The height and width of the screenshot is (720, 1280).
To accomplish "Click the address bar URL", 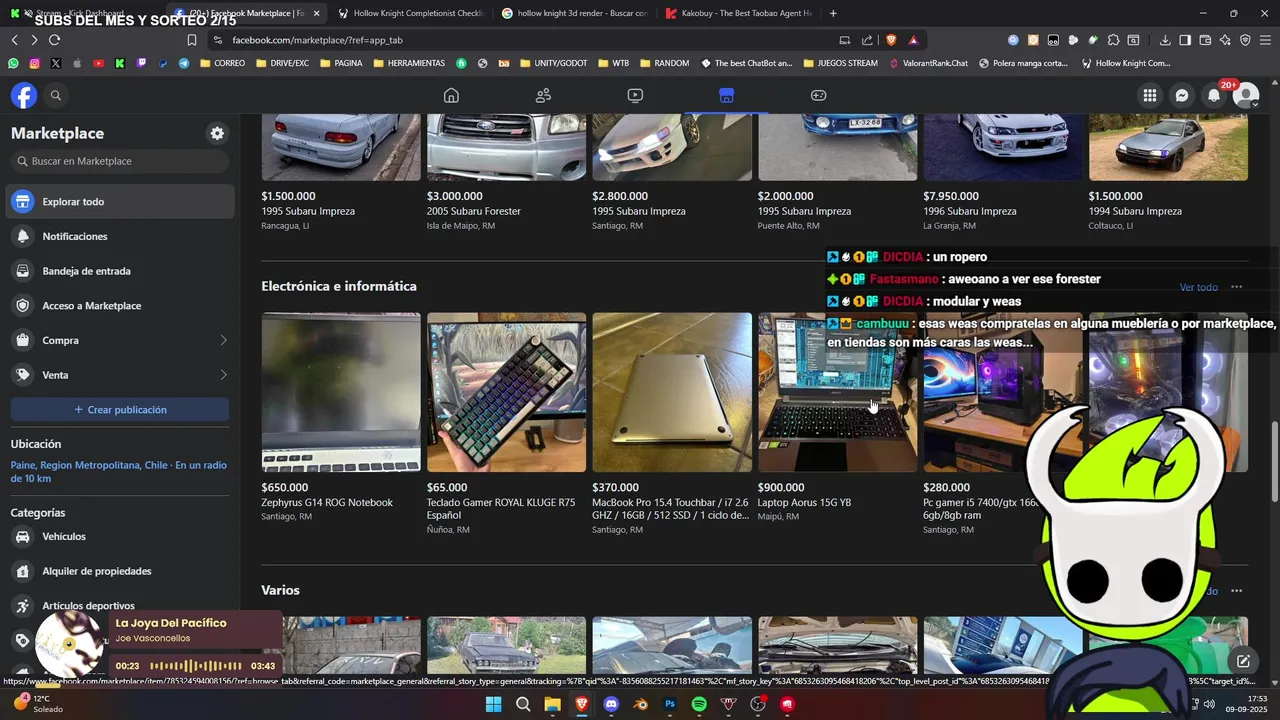I will pyautogui.click(x=317, y=40).
